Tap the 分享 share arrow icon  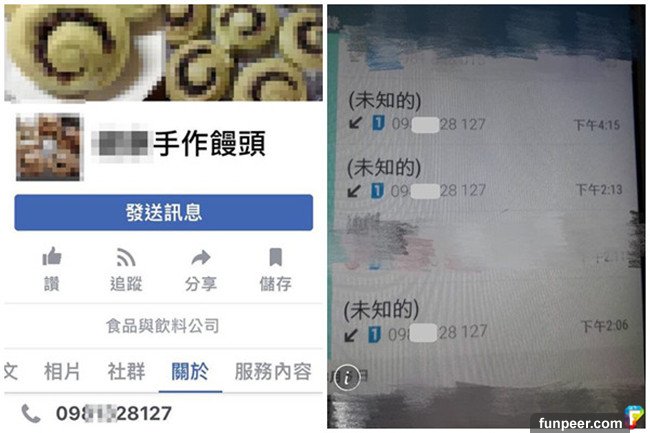click(x=201, y=257)
